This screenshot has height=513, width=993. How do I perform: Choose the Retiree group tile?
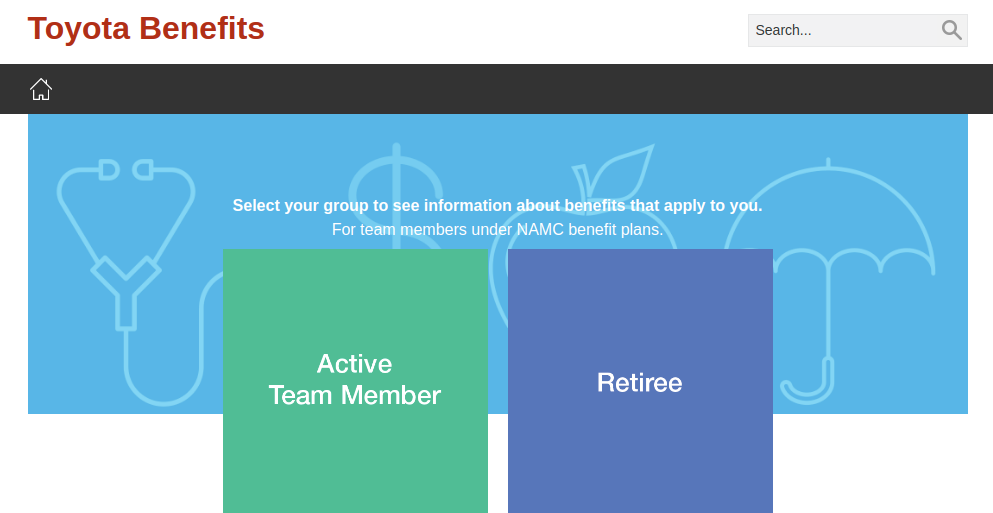[x=640, y=380]
